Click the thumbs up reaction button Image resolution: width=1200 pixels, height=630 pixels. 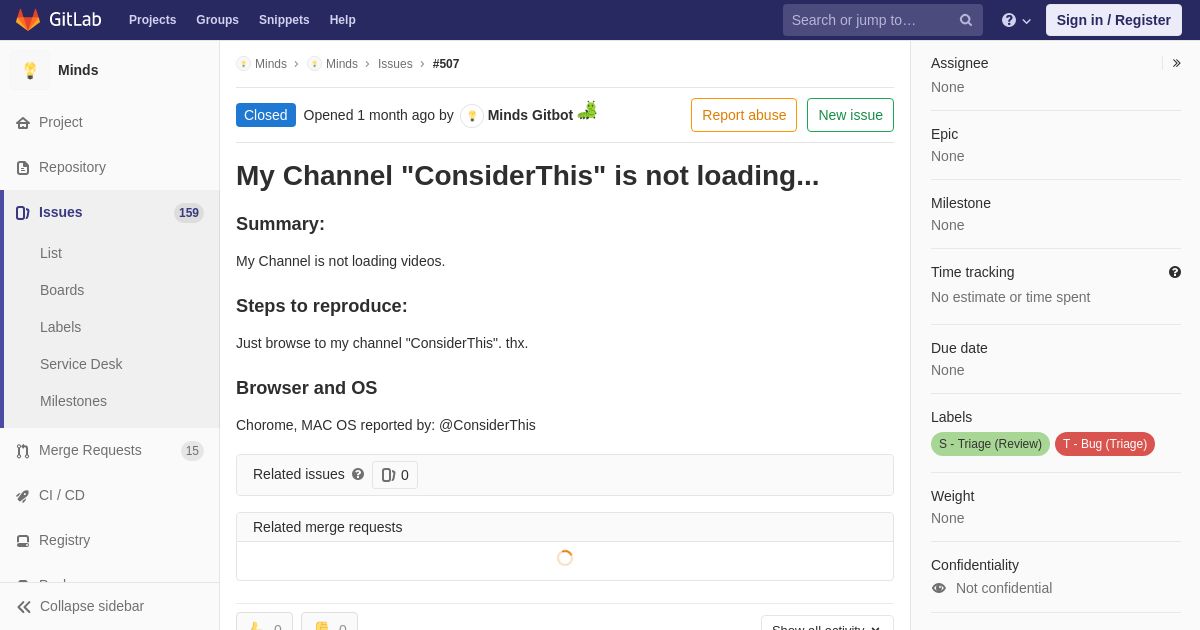pyautogui.click(x=264, y=622)
